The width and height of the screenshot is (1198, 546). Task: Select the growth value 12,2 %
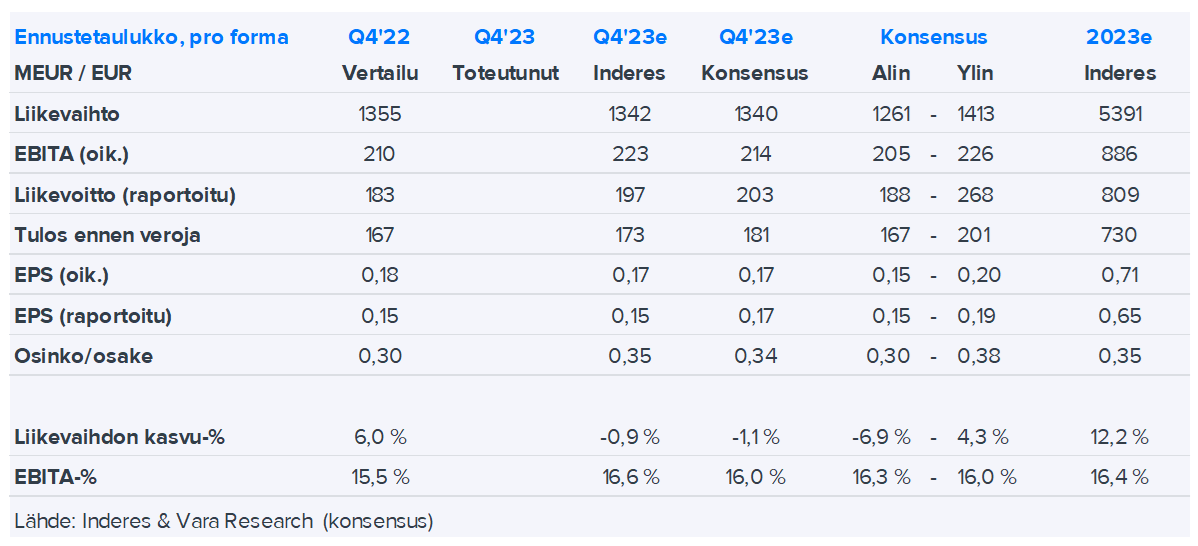[x=1119, y=437]
